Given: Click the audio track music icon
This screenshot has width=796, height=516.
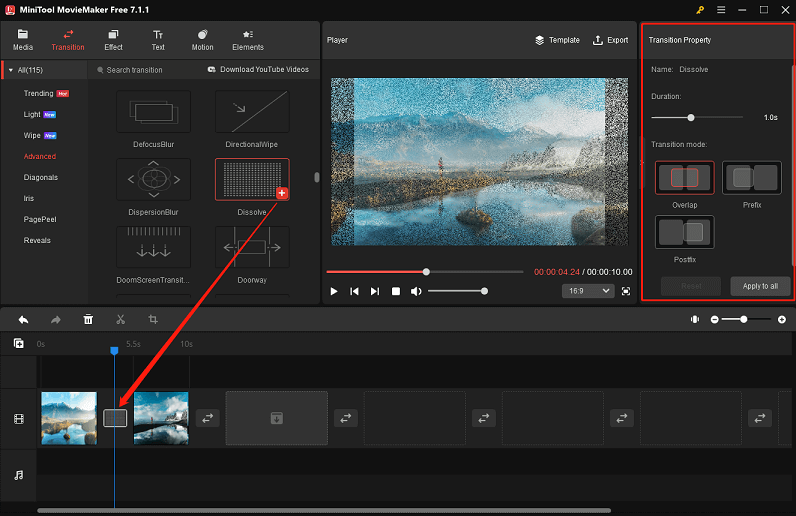Looking at the screenshot, I should (19, 475).
